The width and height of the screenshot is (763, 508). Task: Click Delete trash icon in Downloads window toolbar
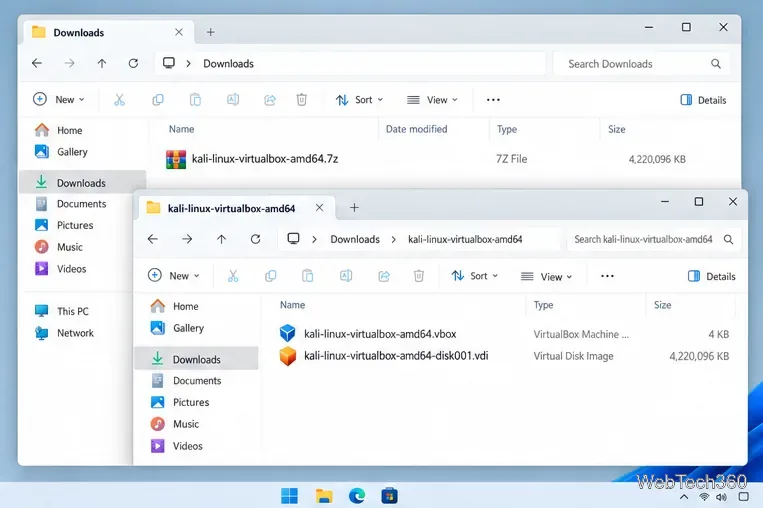[x=302, y=100]
